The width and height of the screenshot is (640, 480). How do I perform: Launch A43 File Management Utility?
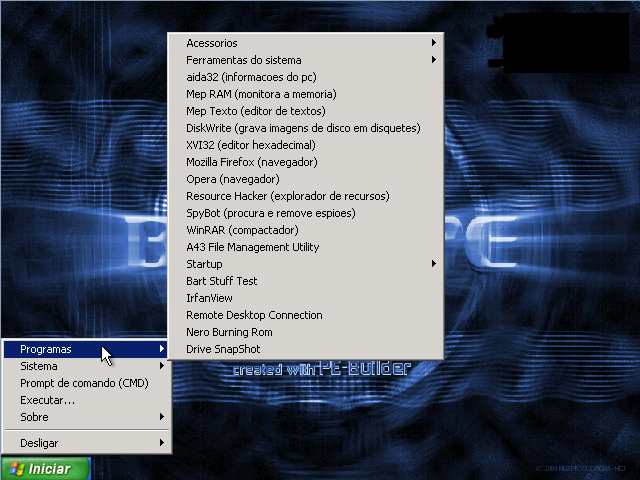click(x=305, y=247)
